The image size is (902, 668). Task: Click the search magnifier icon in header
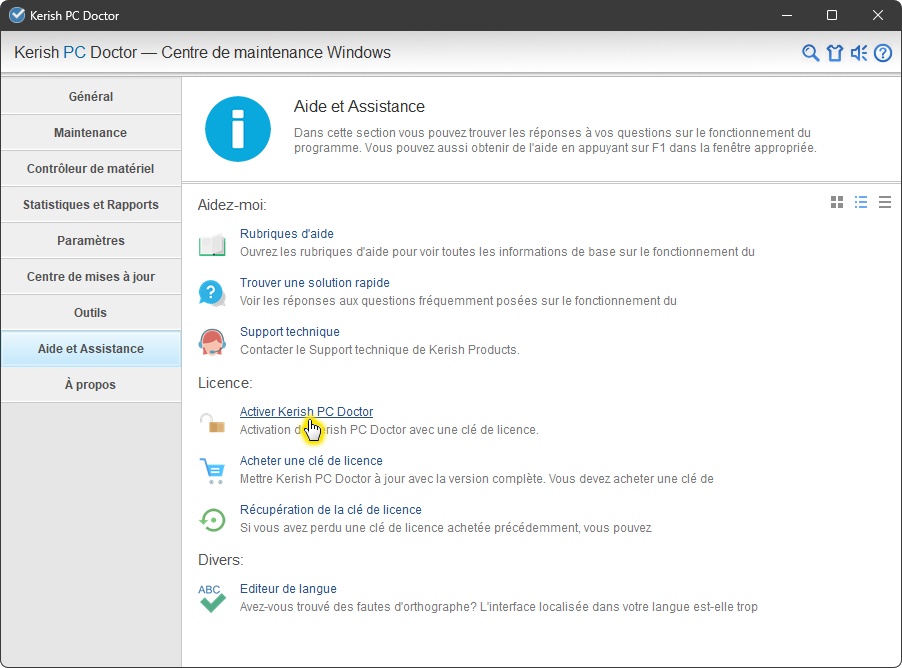[811, 53]
